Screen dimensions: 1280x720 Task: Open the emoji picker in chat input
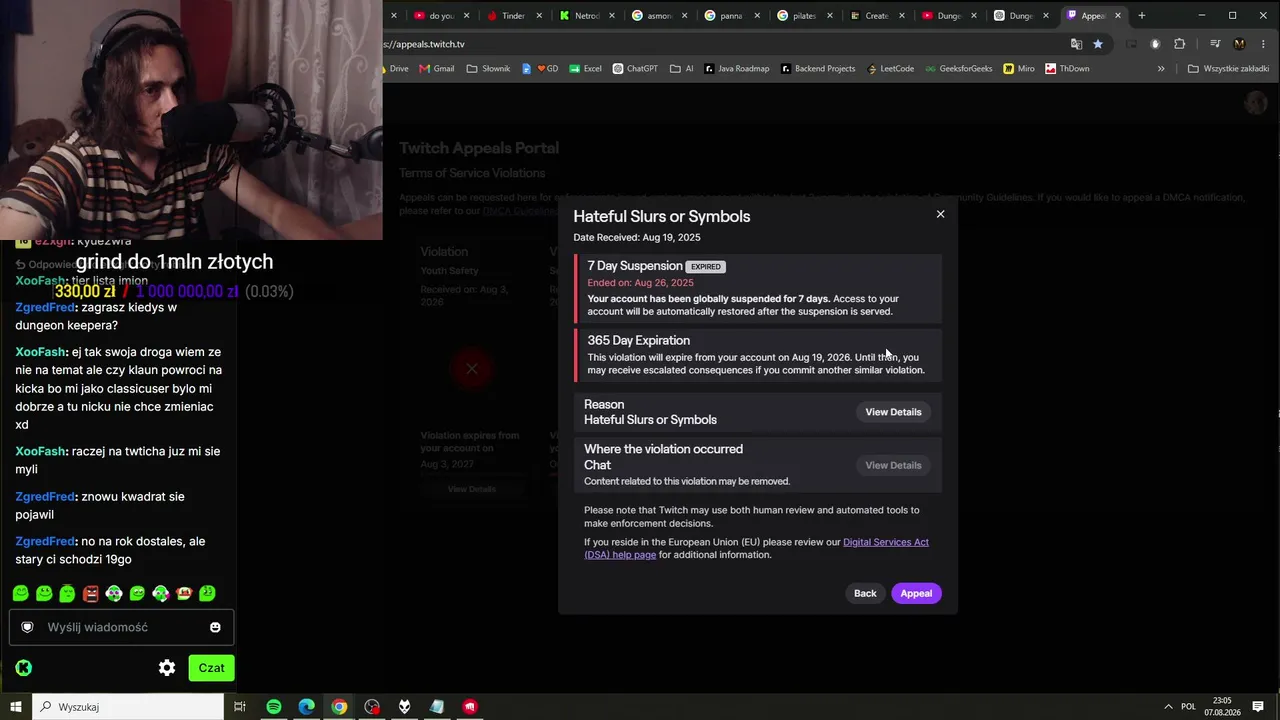pyautogui.click(x=215, y=627)
